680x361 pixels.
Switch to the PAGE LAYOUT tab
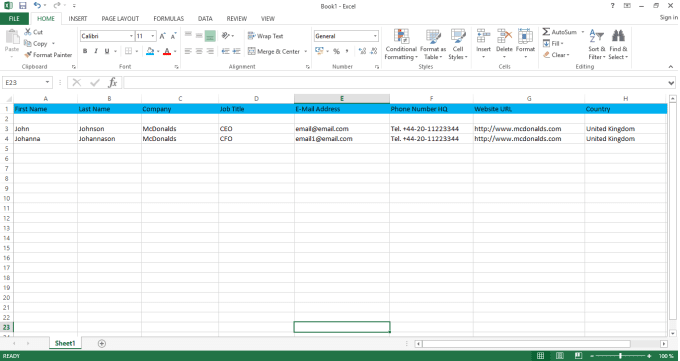coord(120,19)
